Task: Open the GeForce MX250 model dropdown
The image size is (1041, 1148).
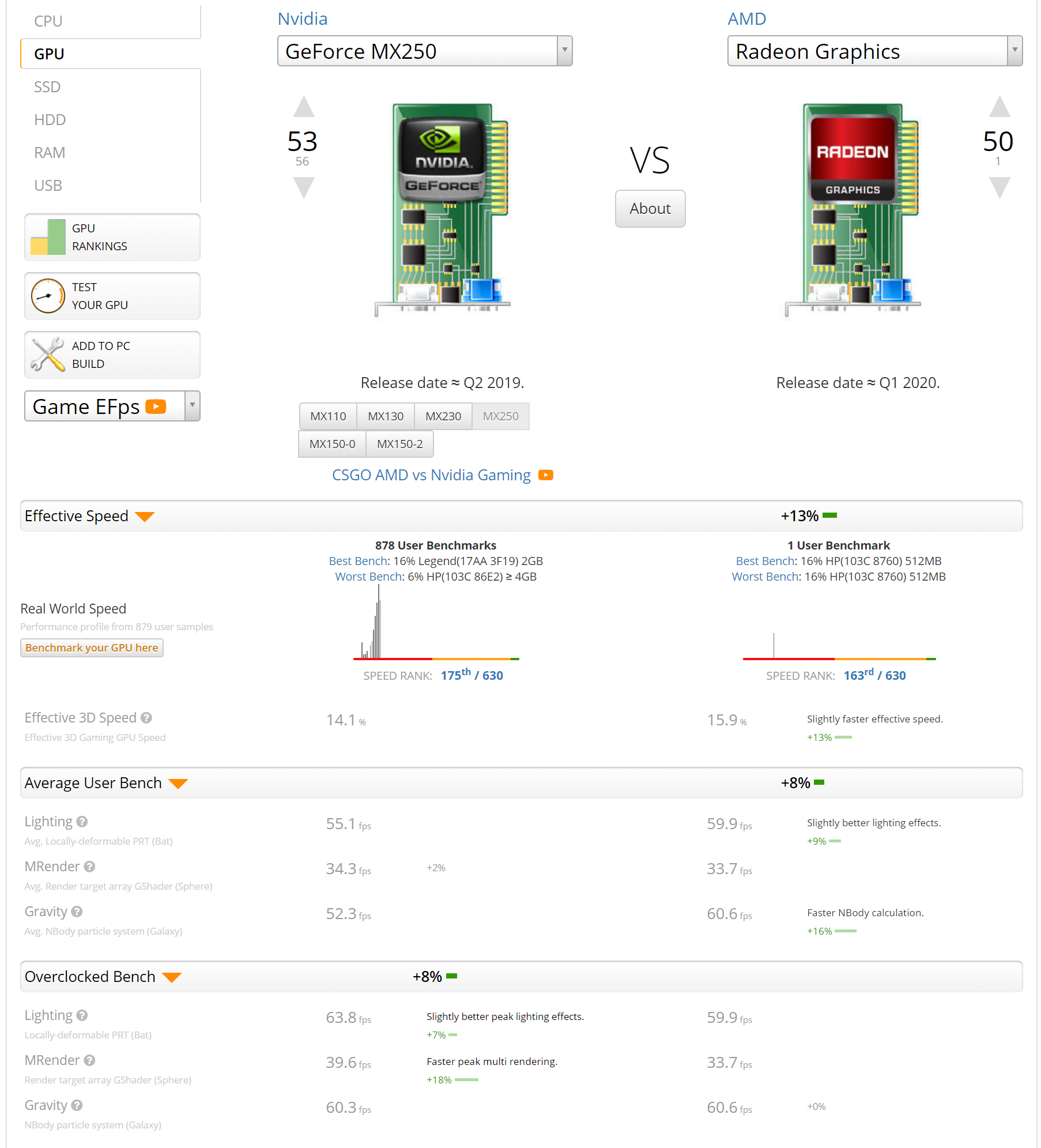Action: 425,51
